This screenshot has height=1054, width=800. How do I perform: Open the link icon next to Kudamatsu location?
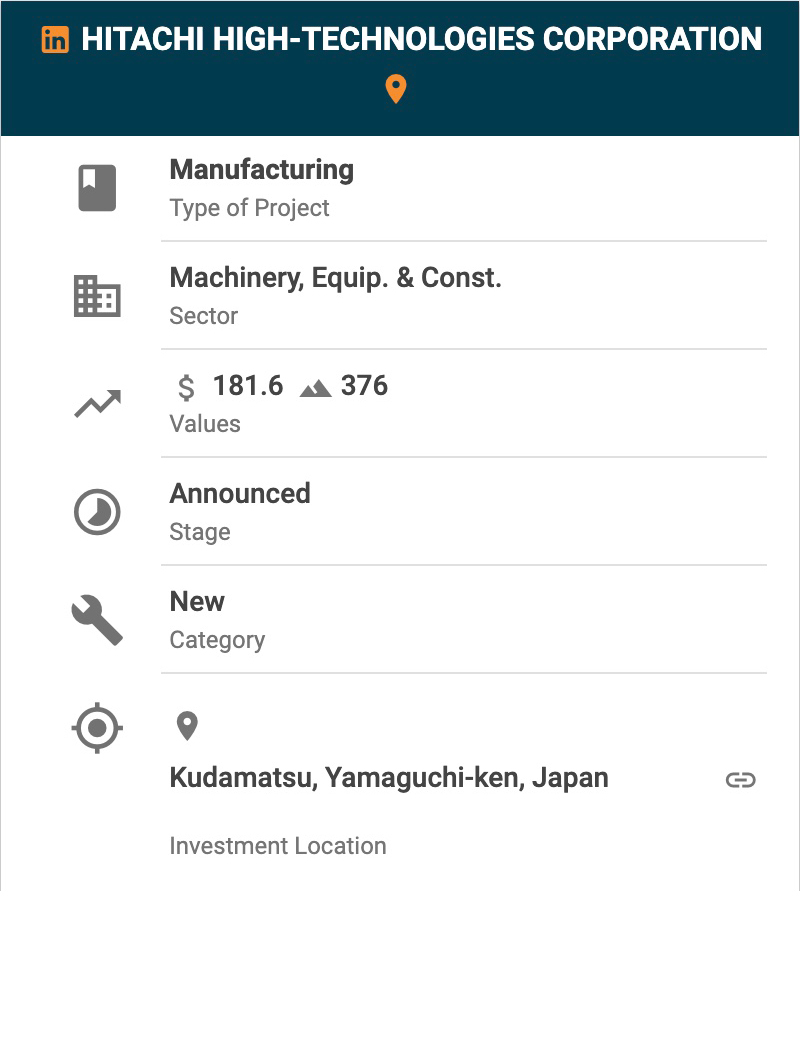(740, 780)
